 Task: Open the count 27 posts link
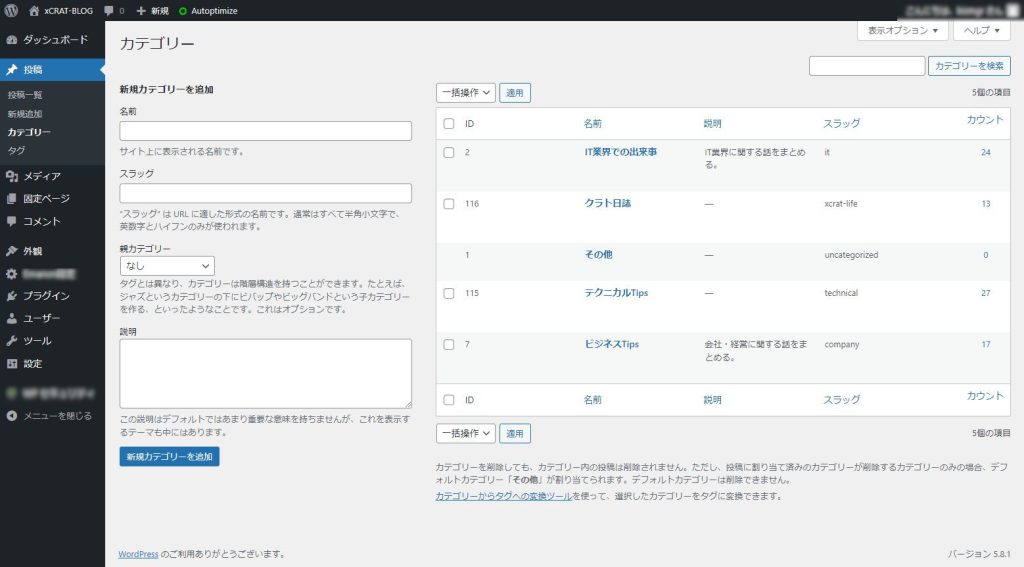pyautogui.click(x=985, y=293)
